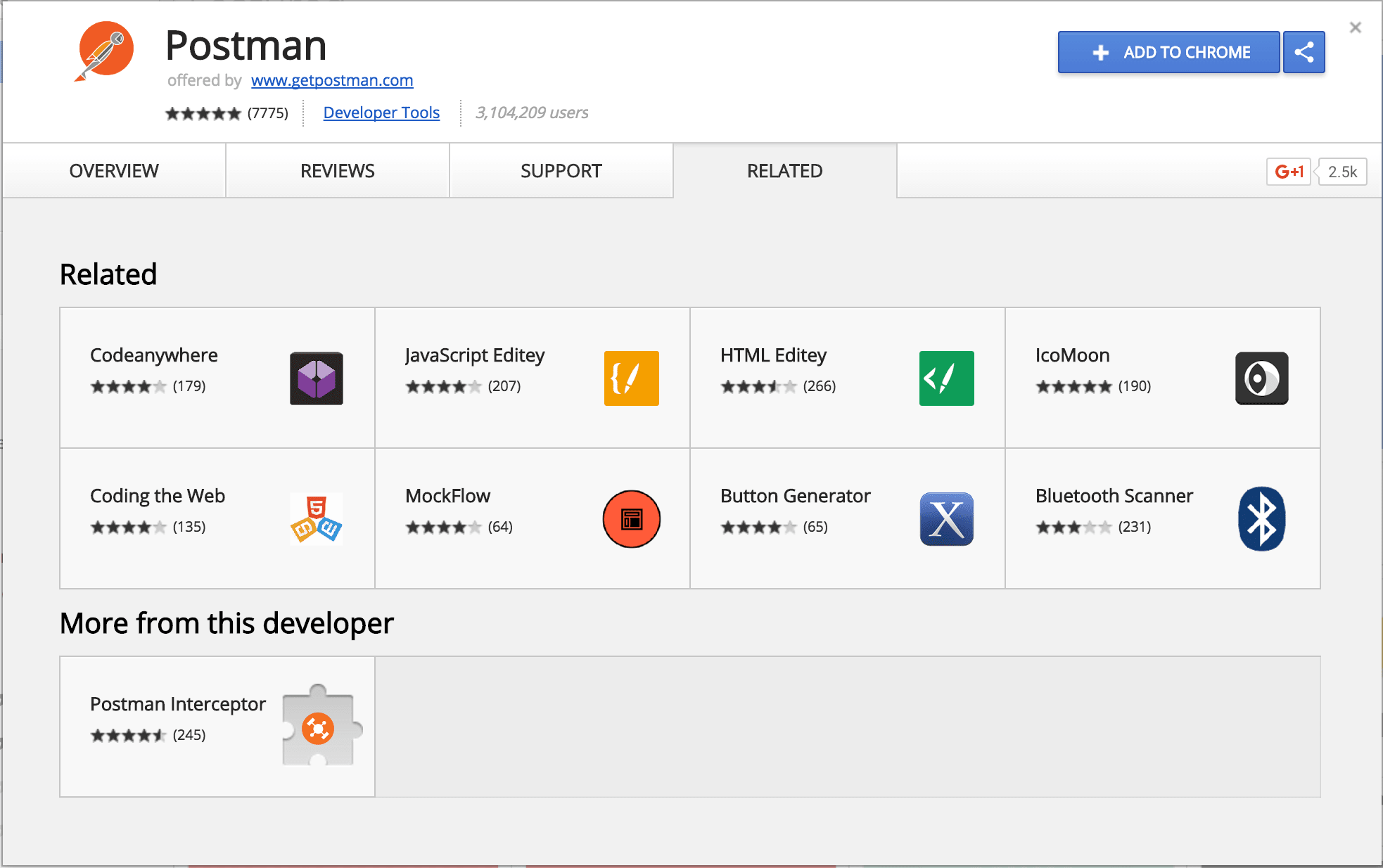Switch to the Overview tab
The image size is (1383, 868).
click(x=114, y=171)
